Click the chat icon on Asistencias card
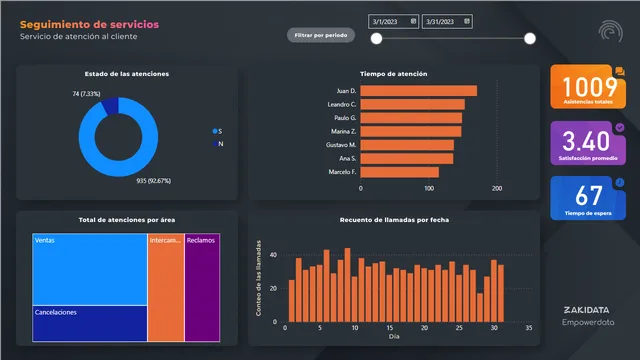 click(x=620, y=71)
